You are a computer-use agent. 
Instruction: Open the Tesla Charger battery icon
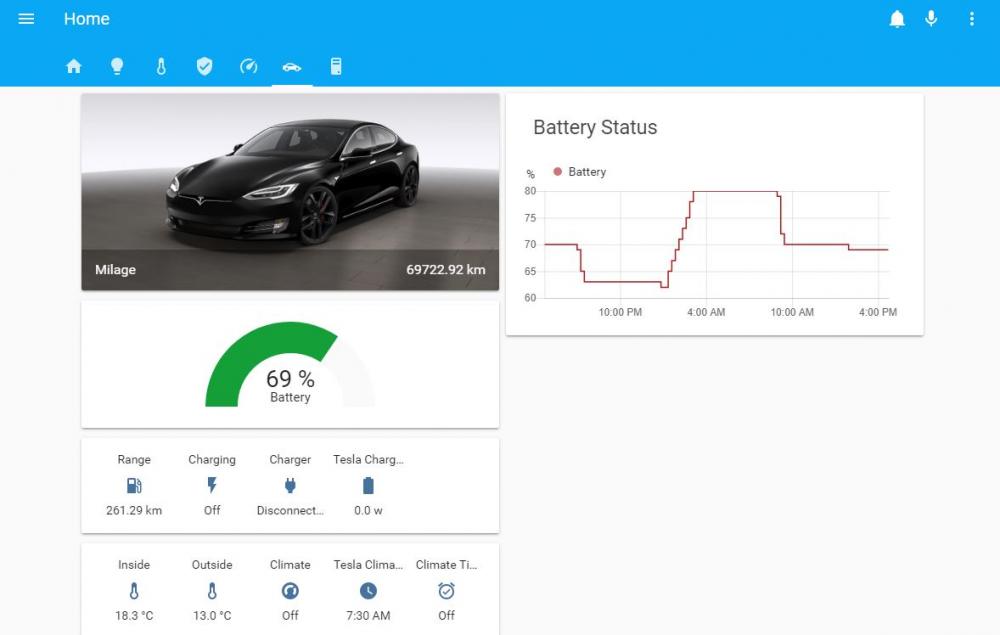(368, 486)
